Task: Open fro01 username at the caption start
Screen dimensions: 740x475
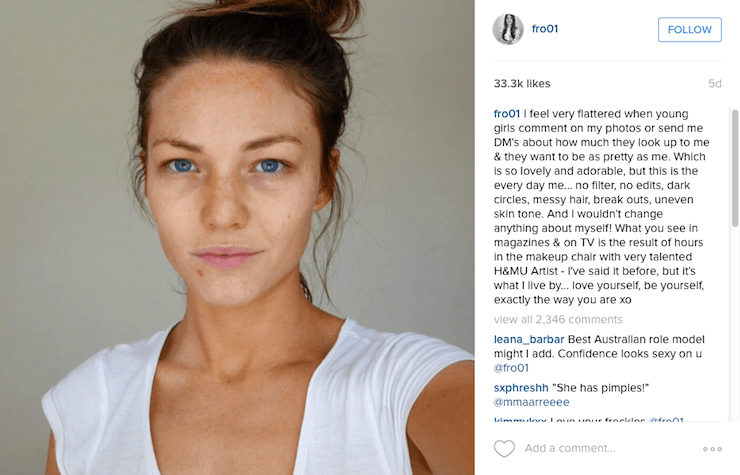Action: point(506,114)
